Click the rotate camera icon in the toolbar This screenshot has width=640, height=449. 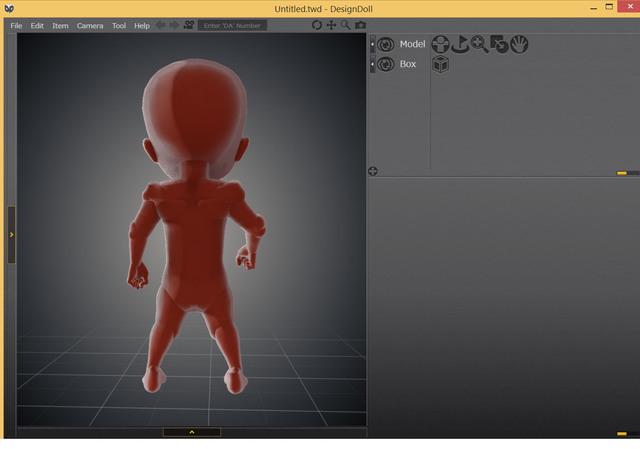pyautogui.click(x=317, y=25)
